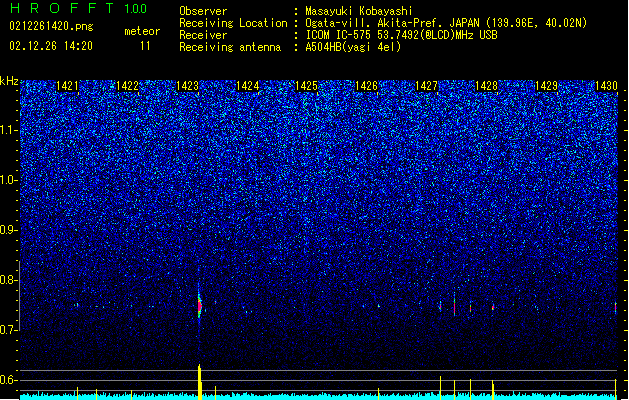The image size is (629, 400).
Task: Click the strong meteor echo at 1423
Action: pyautogui.click(x=199, y=306)
